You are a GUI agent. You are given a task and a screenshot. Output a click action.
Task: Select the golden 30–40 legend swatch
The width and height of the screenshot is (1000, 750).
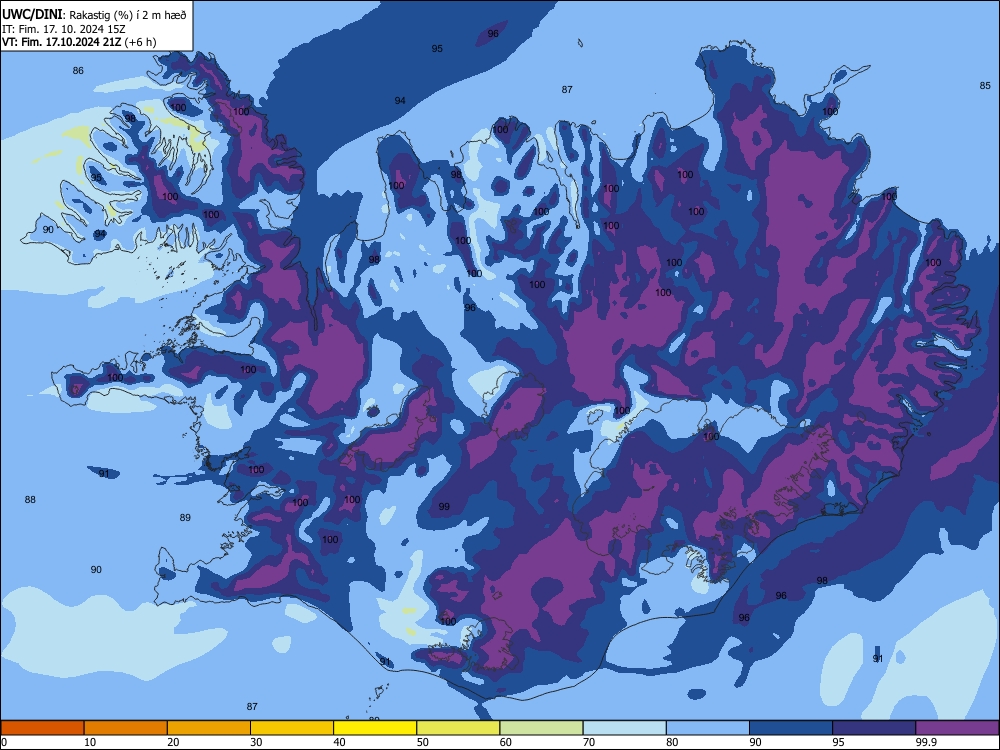point(292,728)
